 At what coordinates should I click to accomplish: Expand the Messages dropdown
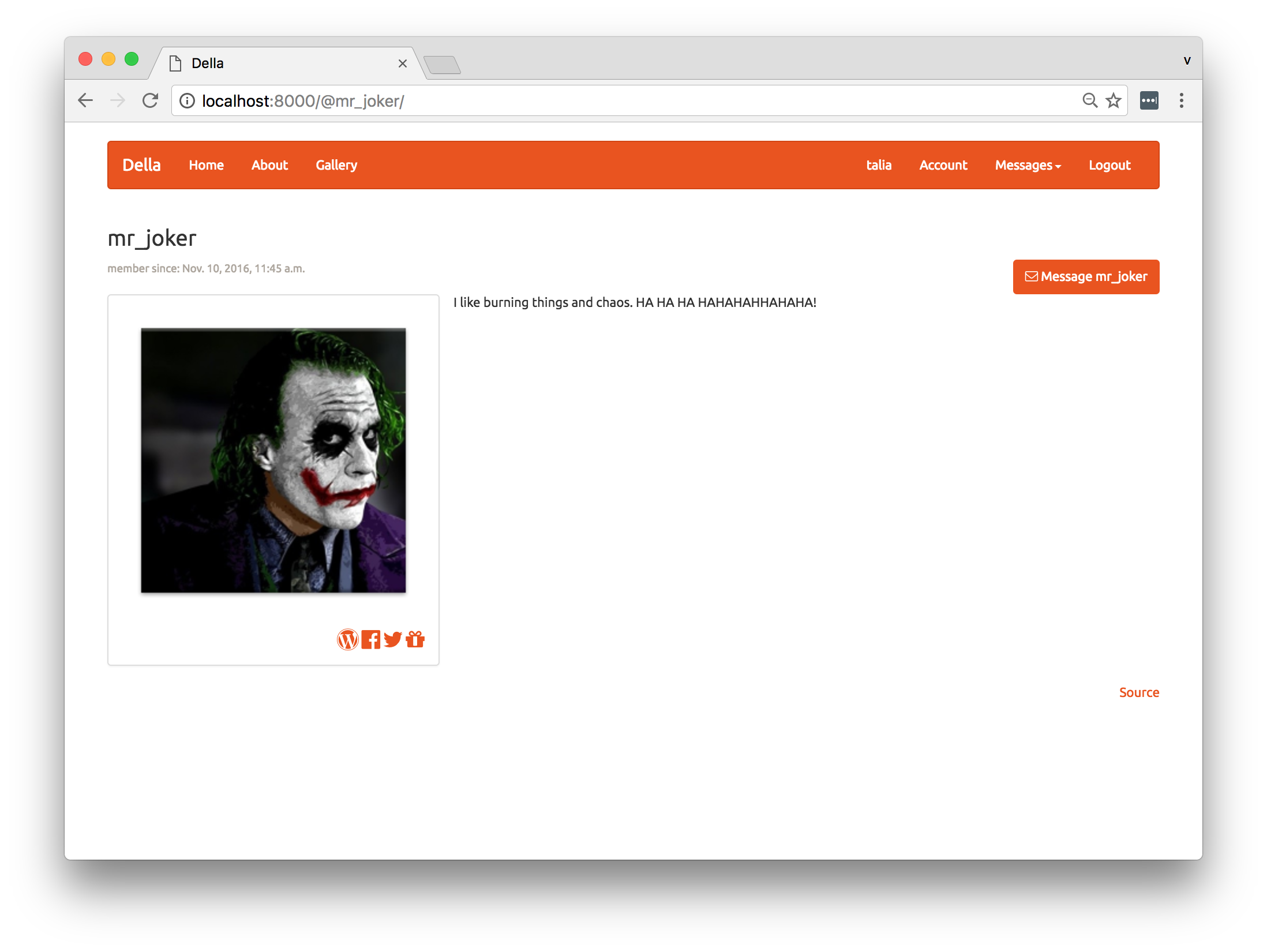[x=1028, y=165]
